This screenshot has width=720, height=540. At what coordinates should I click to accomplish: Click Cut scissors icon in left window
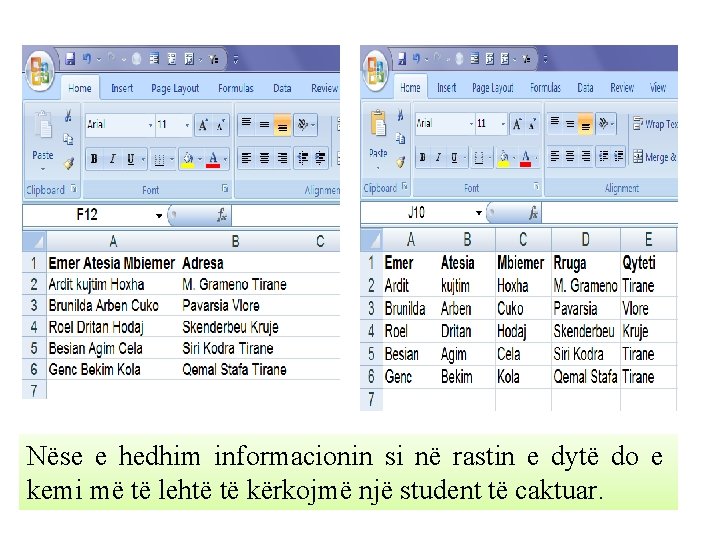tap(68, 116)
